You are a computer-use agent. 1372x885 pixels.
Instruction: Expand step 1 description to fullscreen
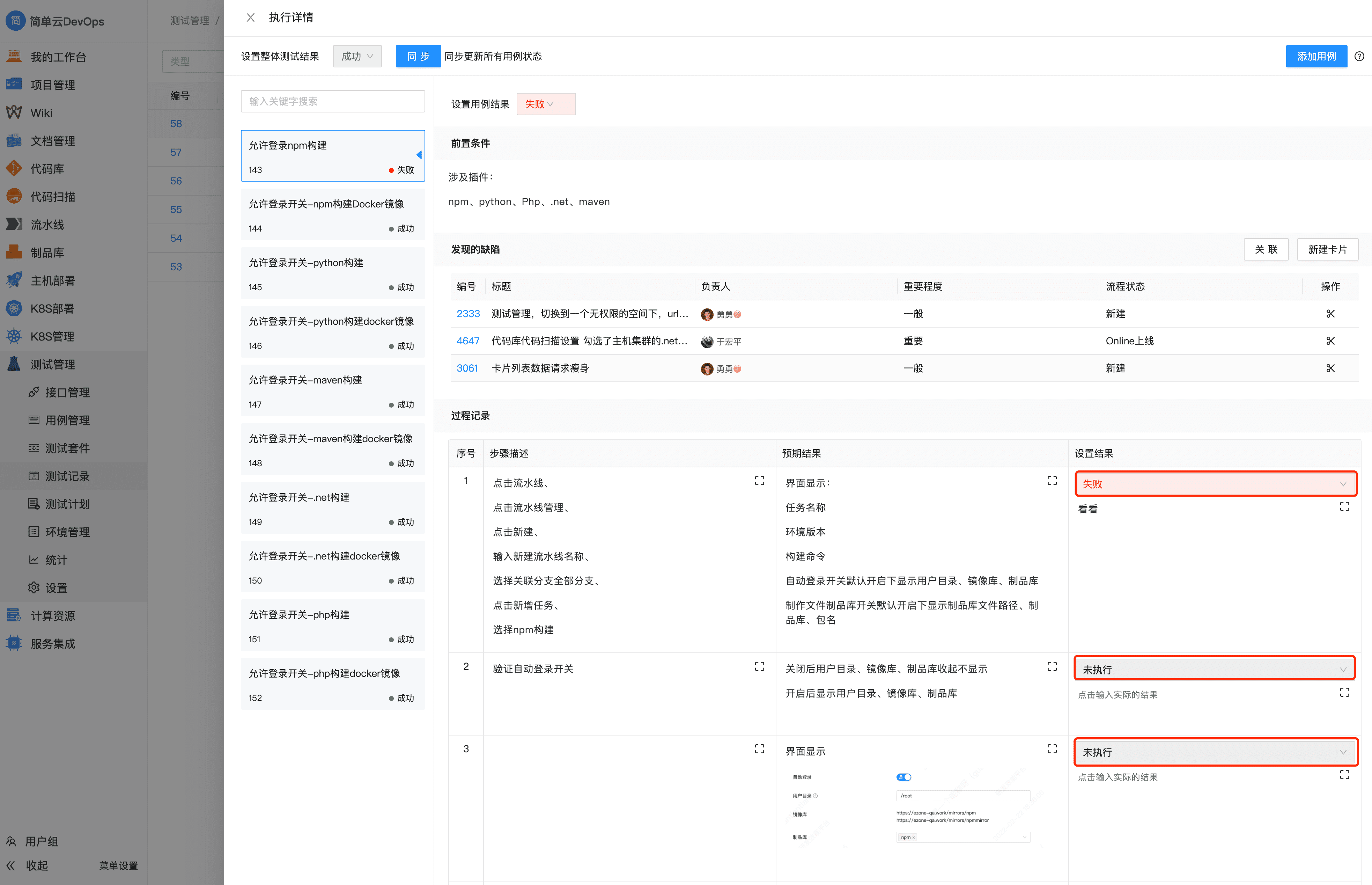(759, 481)
